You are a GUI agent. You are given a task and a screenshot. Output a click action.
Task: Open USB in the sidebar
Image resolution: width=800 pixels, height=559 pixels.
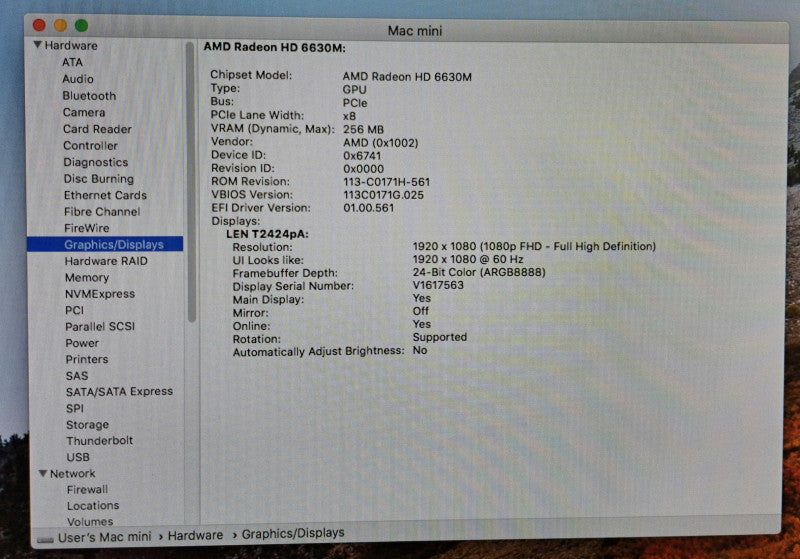coord(78,457)
